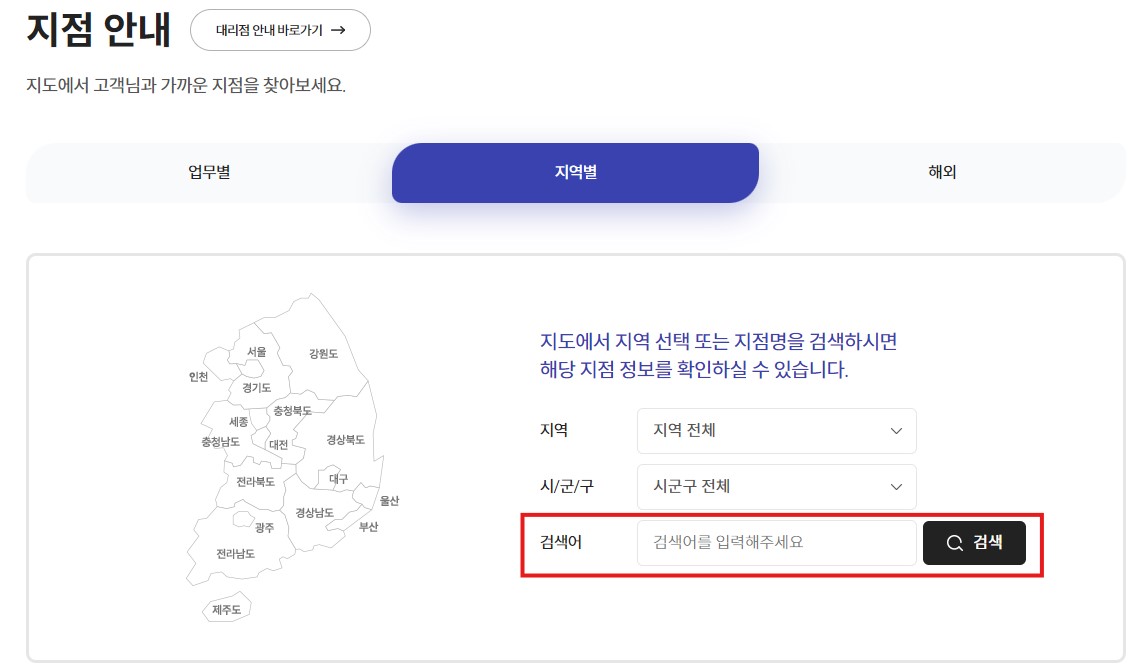This screenshot has width=1142, height=671.
Task: Expand the 시군구 전체 dropdown
Action: tap(777, 487)
